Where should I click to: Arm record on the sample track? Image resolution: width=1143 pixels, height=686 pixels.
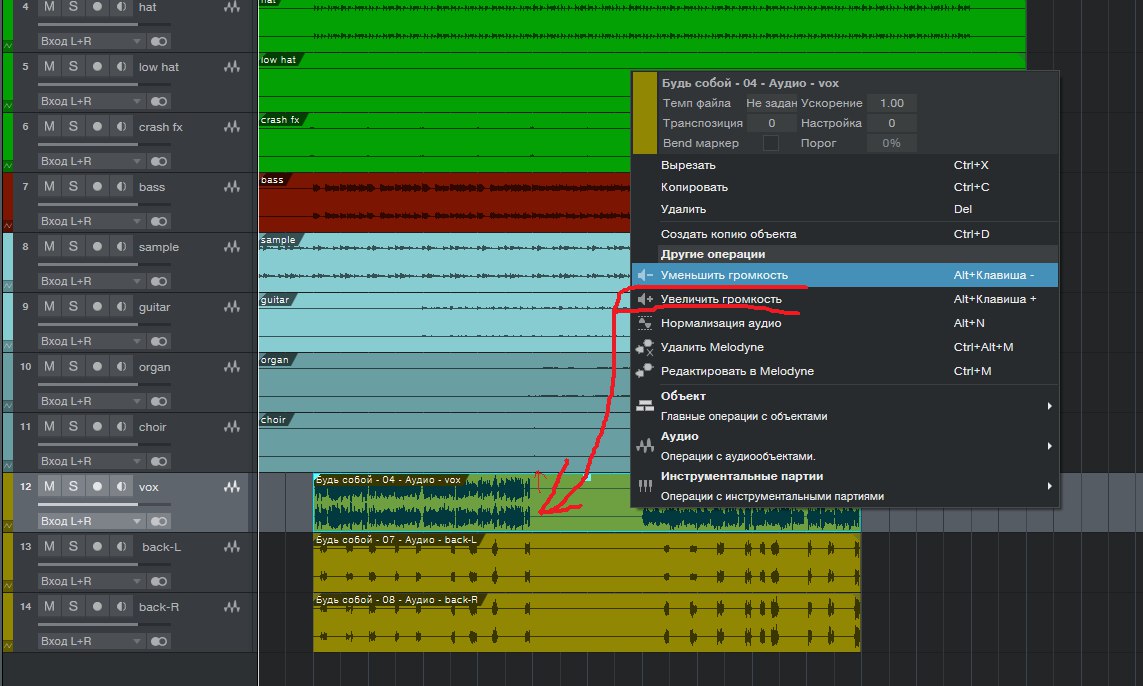97,246
